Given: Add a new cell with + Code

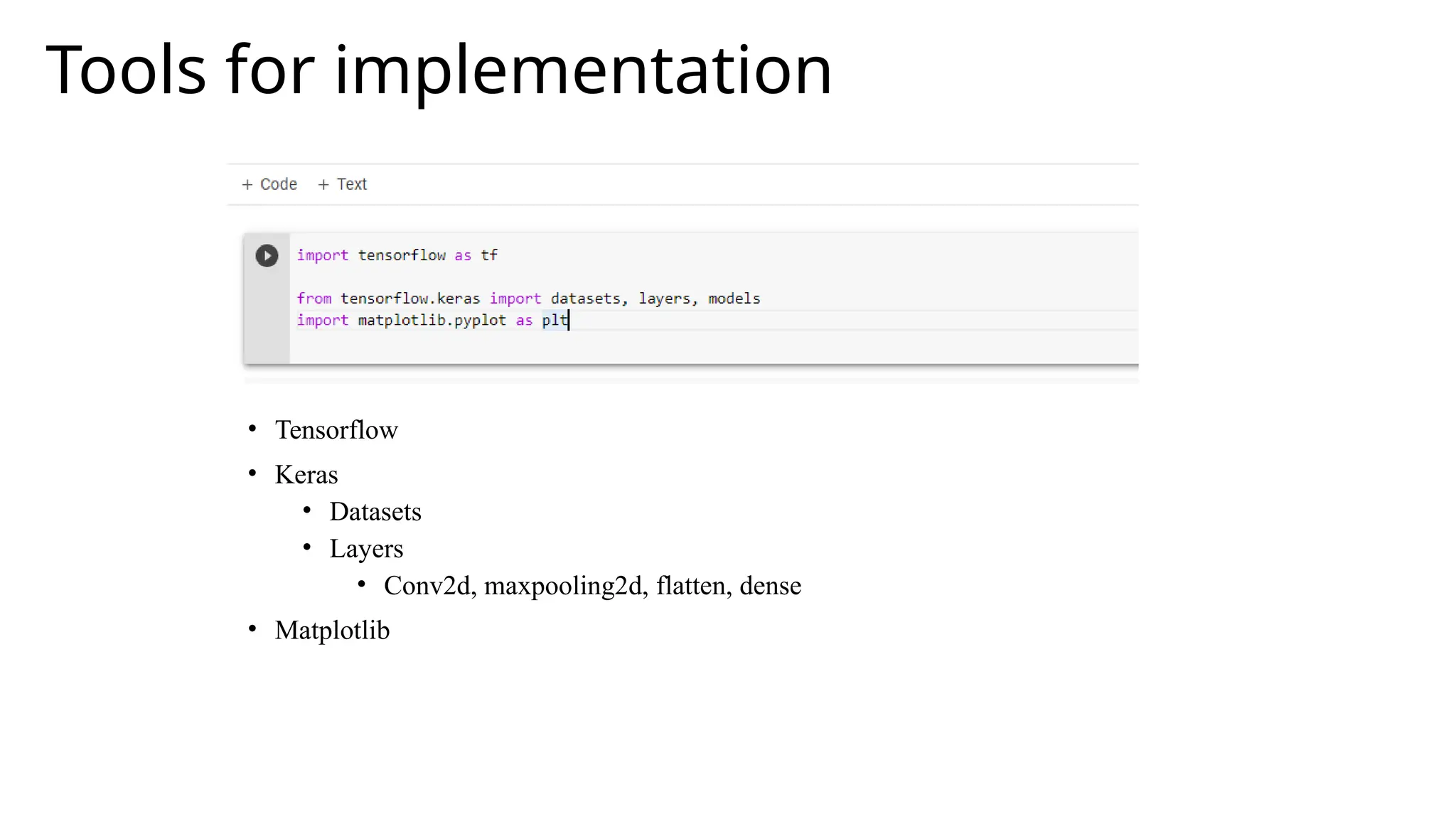Looking at the screenshot, I should pos(269,184).
